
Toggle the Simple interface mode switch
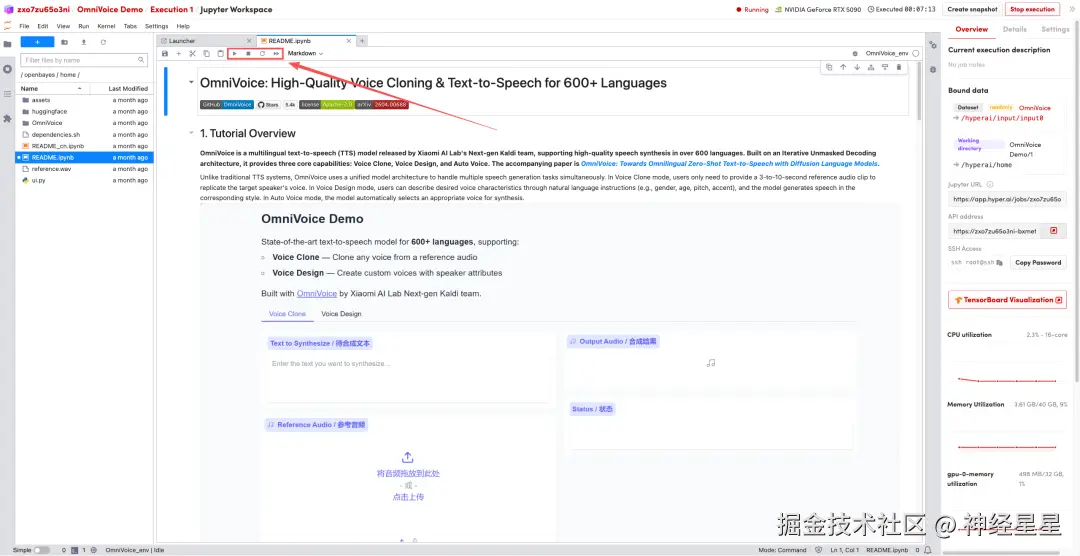pos(41,550)
